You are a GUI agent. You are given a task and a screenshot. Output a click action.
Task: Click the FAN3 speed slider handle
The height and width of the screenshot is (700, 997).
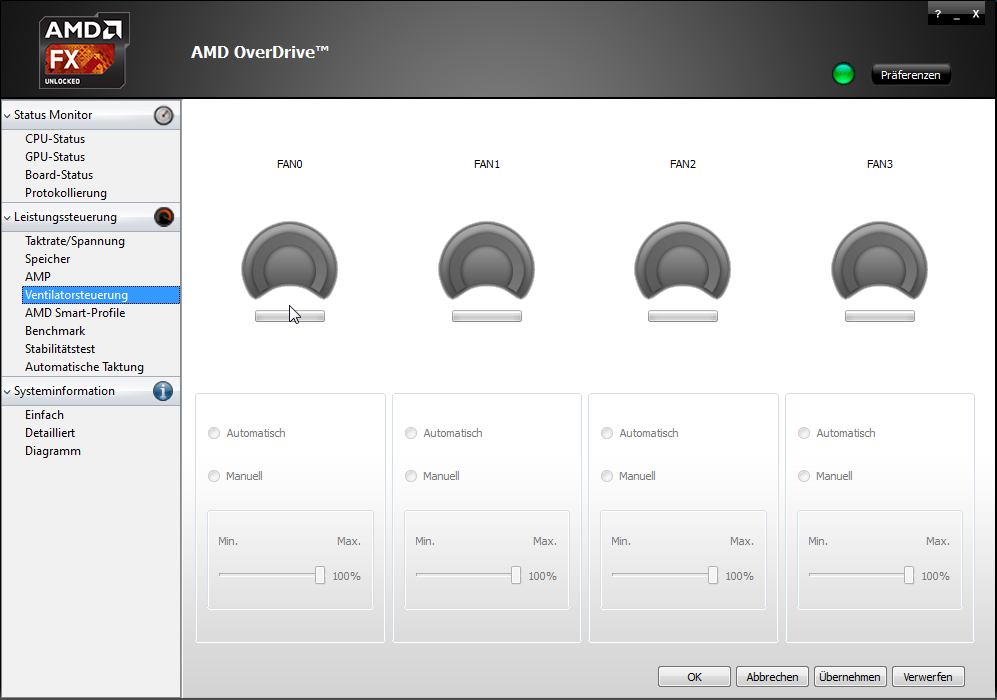(909, 575)
